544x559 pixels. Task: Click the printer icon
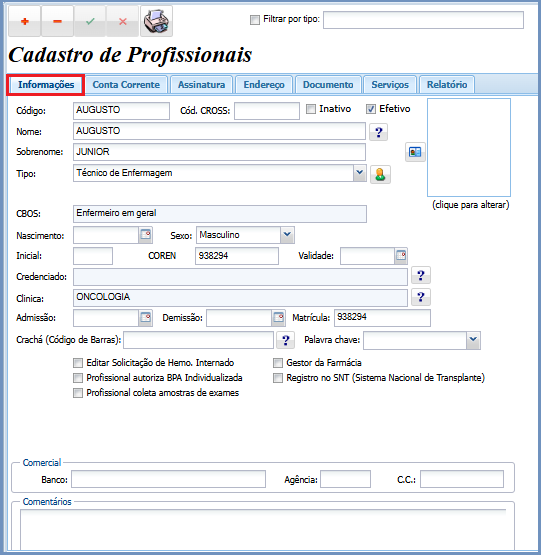pyautogui.click(x=156, y=21)
